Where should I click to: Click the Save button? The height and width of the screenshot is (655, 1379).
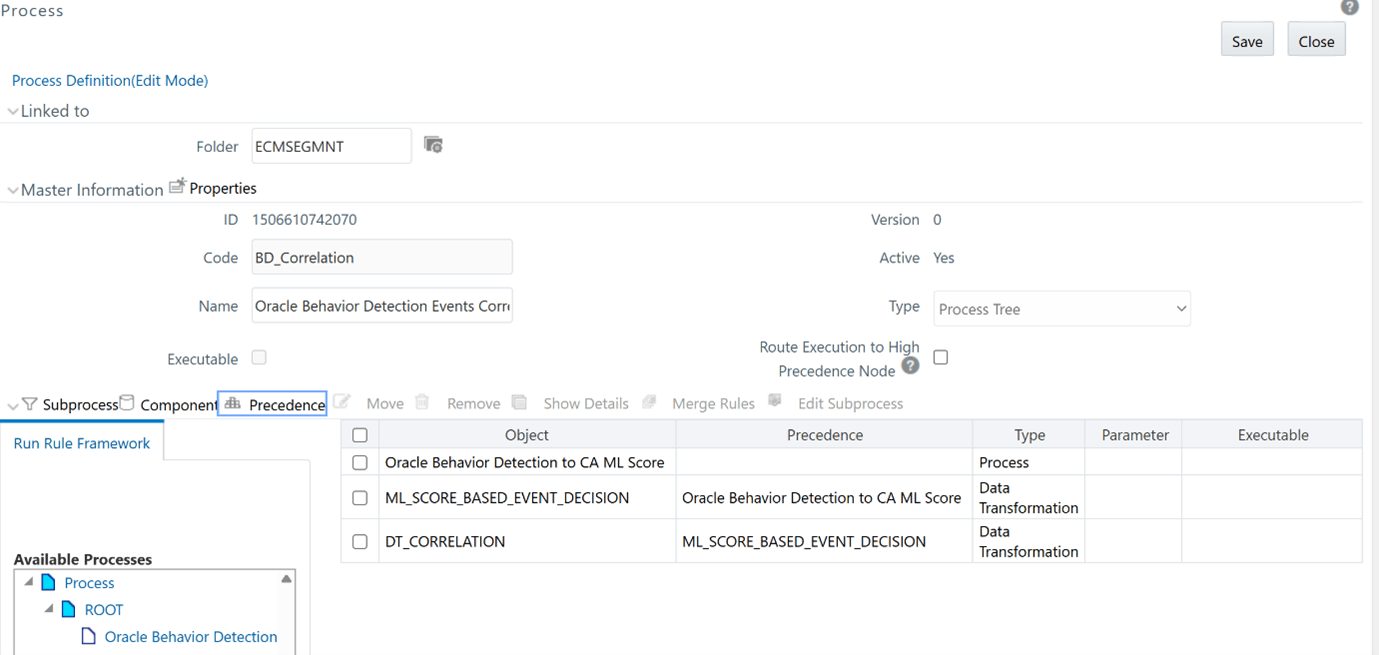(1247, 40)
